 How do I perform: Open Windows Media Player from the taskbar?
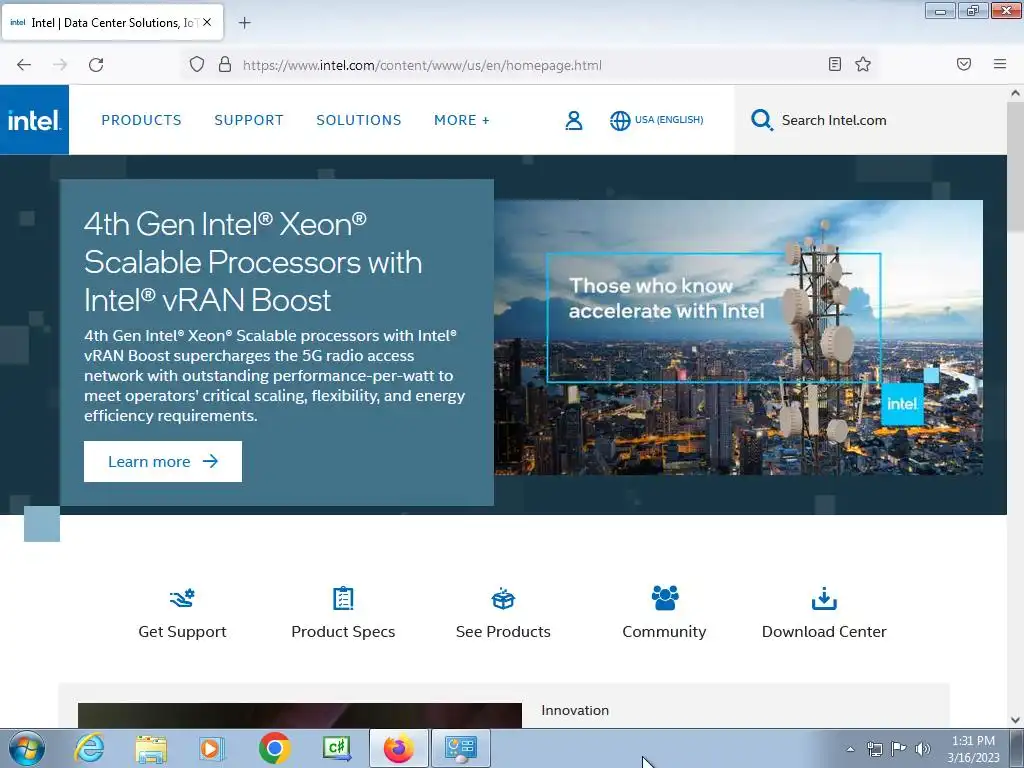pyautogui.click(x=212, y=749)
